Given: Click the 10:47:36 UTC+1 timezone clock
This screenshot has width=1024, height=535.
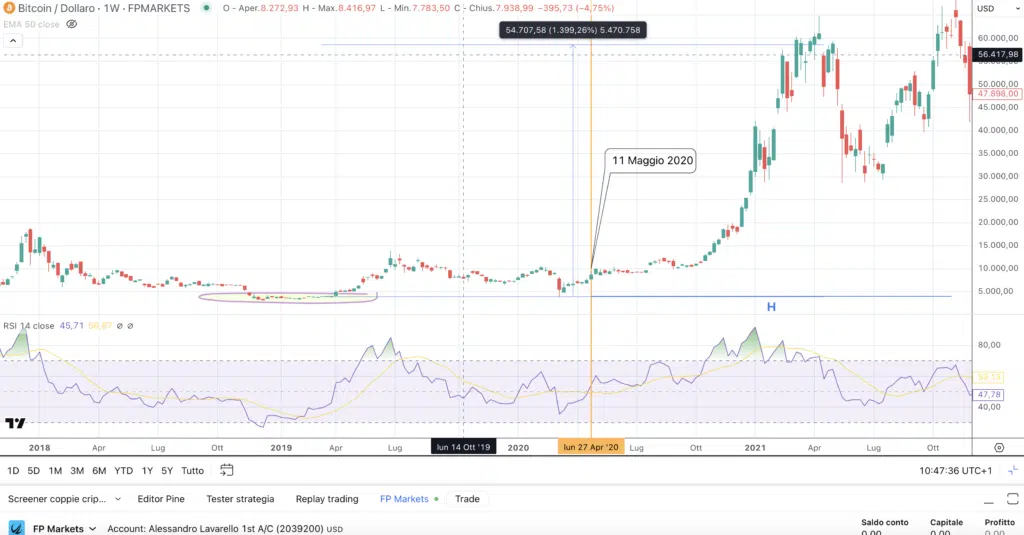Looking at the screenshot, I should coord(955,470).
